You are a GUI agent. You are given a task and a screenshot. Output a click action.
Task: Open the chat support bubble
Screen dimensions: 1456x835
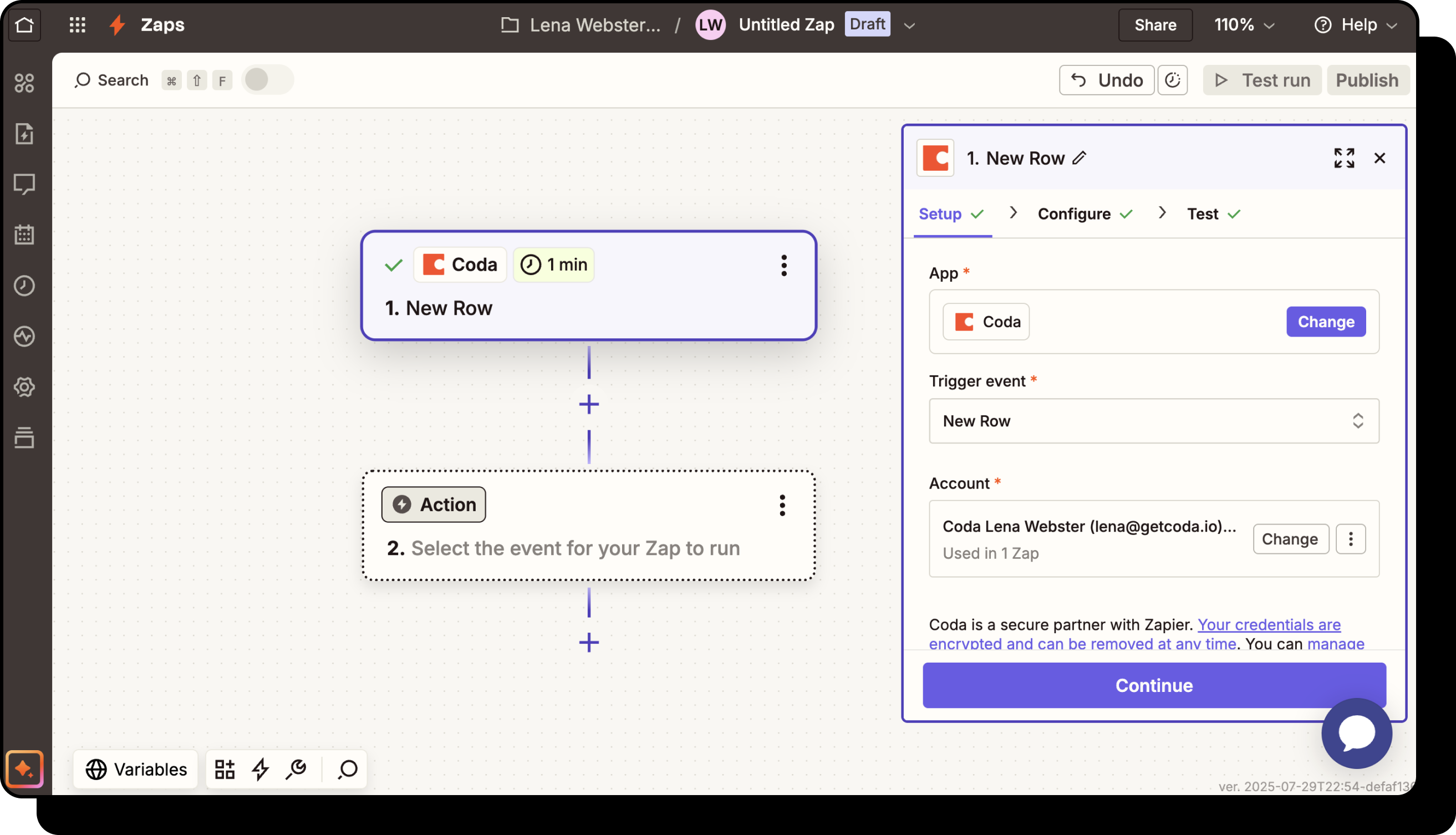(x=1356, y=733)
